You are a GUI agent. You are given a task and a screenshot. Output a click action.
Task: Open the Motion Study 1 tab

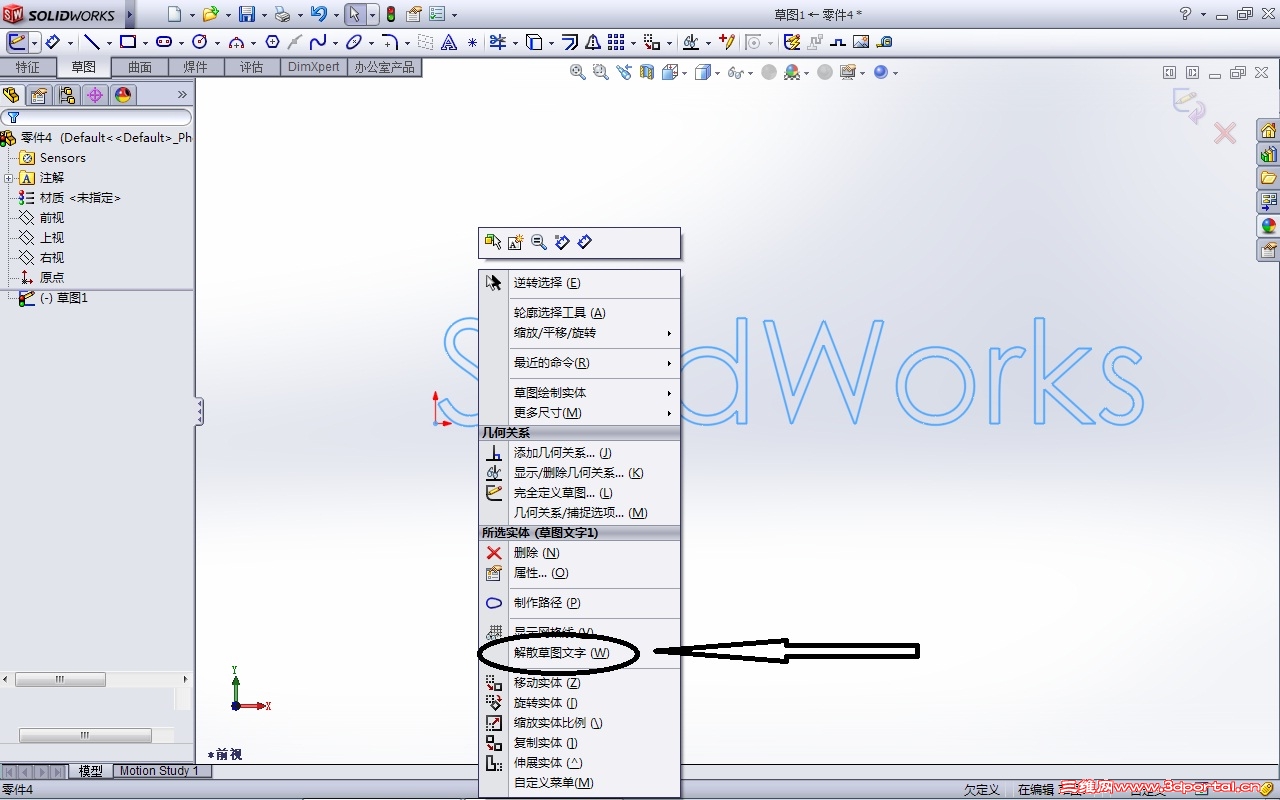coord(158,770)
